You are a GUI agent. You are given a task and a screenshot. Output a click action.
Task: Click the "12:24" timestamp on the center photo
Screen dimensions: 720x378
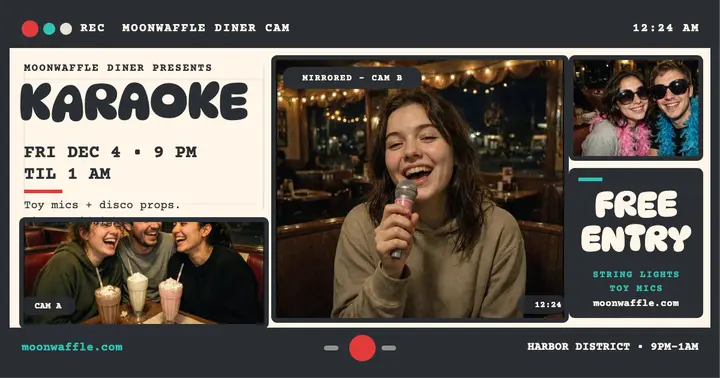[547, 305]
